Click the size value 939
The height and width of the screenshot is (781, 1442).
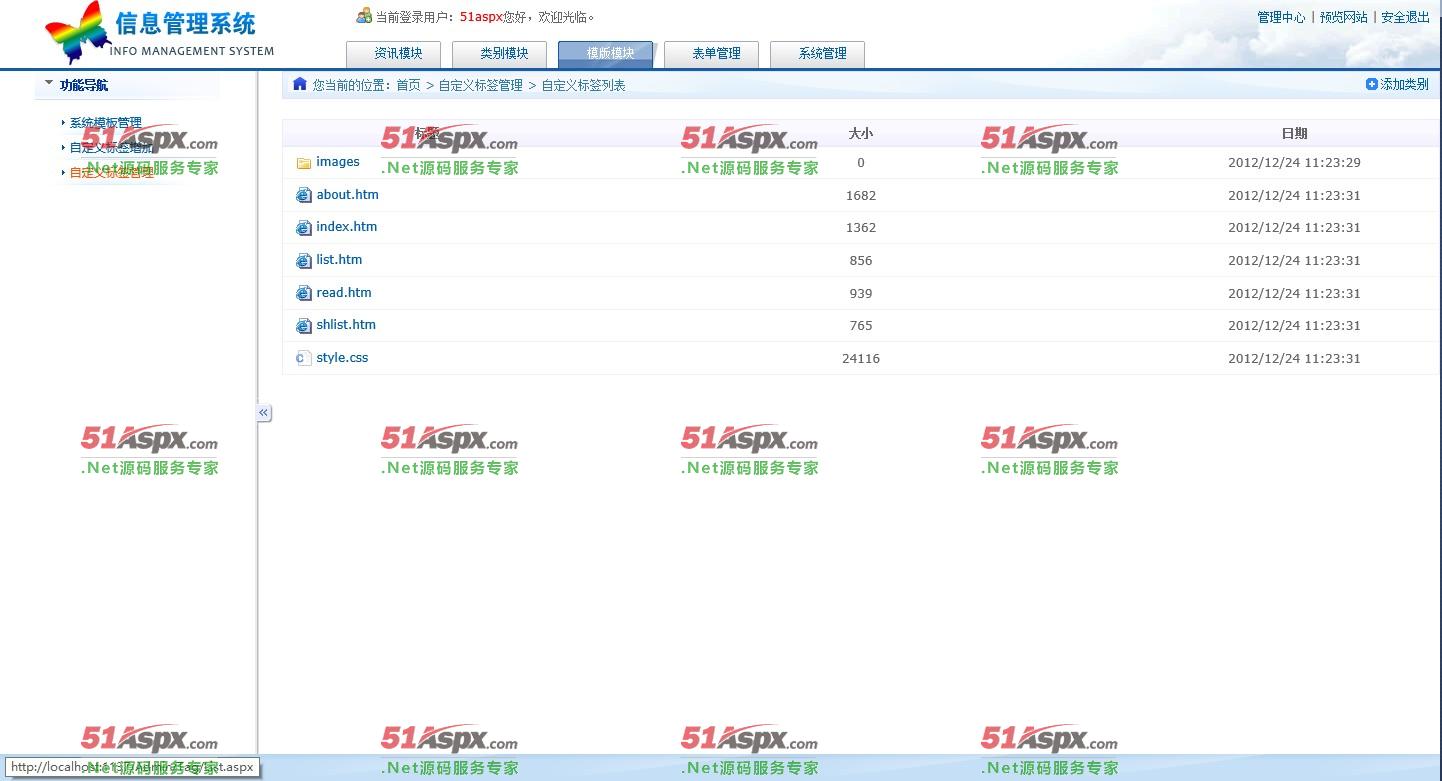pyautogui.click(x=861, y=293)
